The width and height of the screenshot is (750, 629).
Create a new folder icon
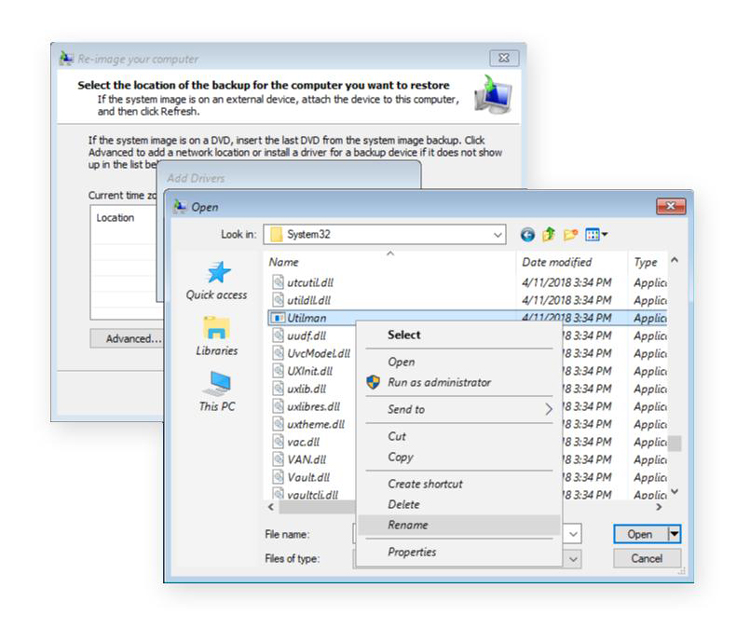pos(571,235)
